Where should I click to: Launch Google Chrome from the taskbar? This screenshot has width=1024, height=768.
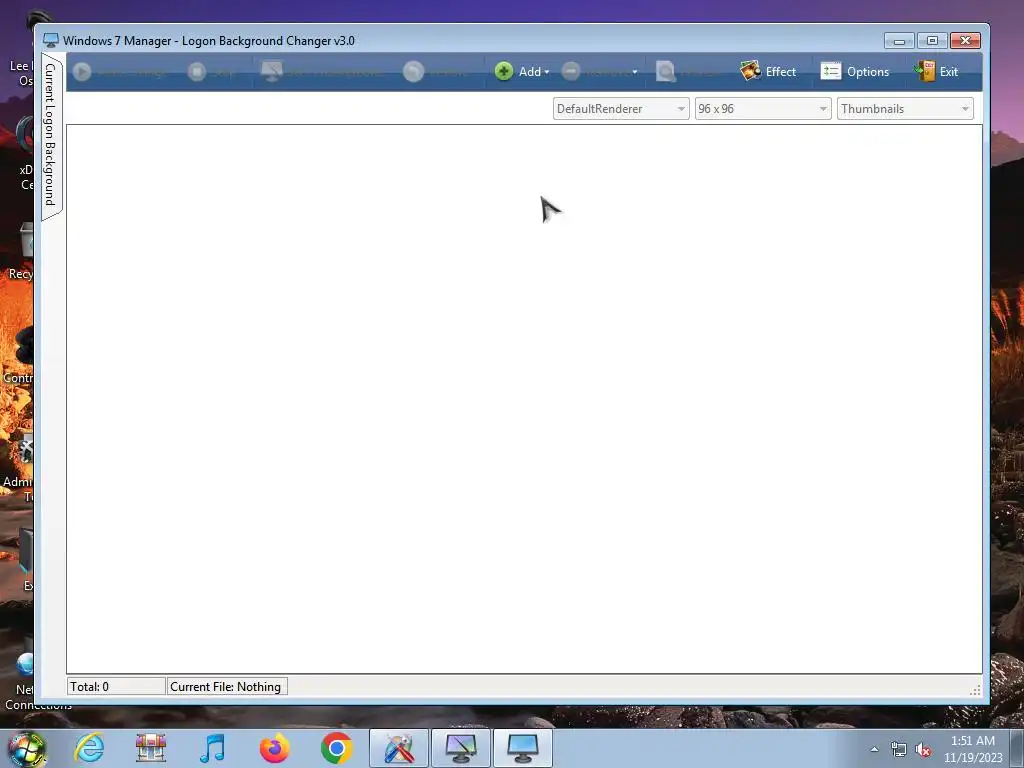point(336,748)
